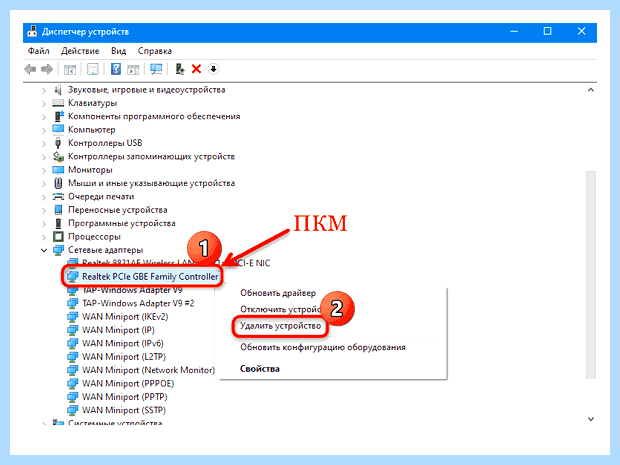Select WAN Miniport (IKEv2)
620x465 pixels.
(x=125, y=317)
